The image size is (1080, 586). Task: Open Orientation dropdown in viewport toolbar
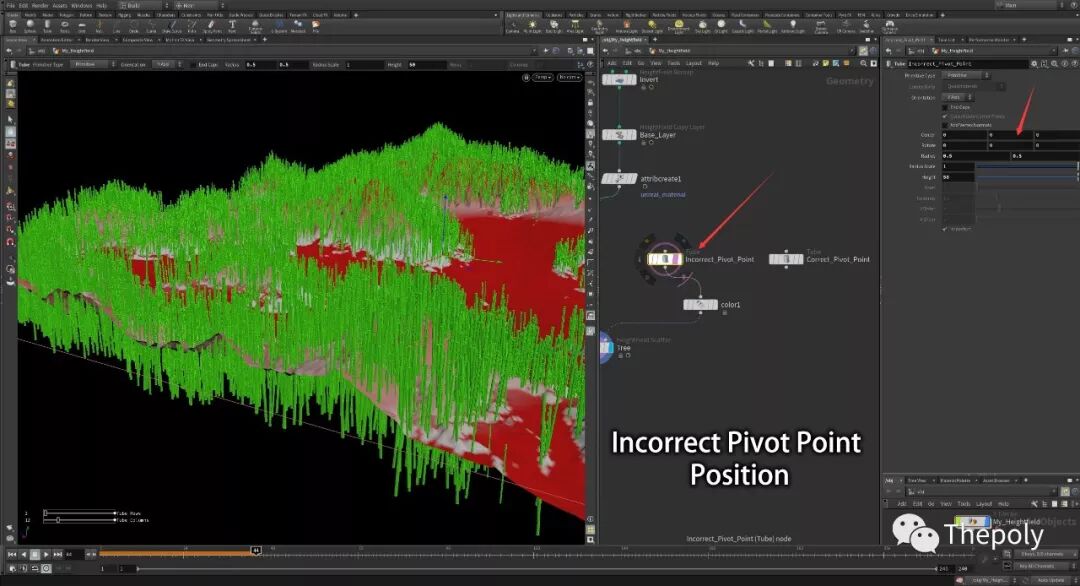click(x=167, y=65)
